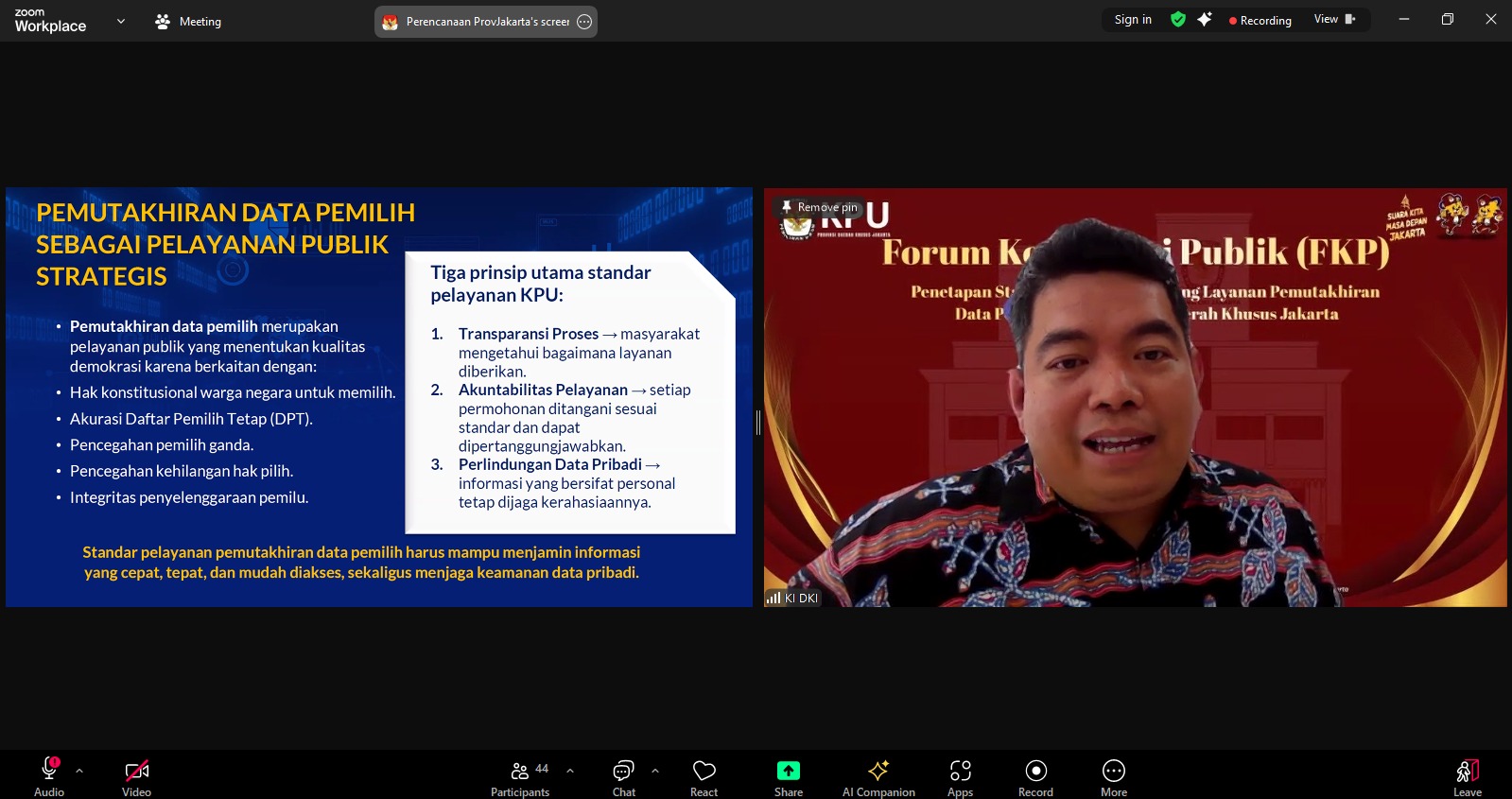This screenshot has height=799, width=1512.
Task: Click the yellow "Standar pelayanan pemutakhiran data pemilih" footer text
Action: pyautogui.click(x=361, y=563)
